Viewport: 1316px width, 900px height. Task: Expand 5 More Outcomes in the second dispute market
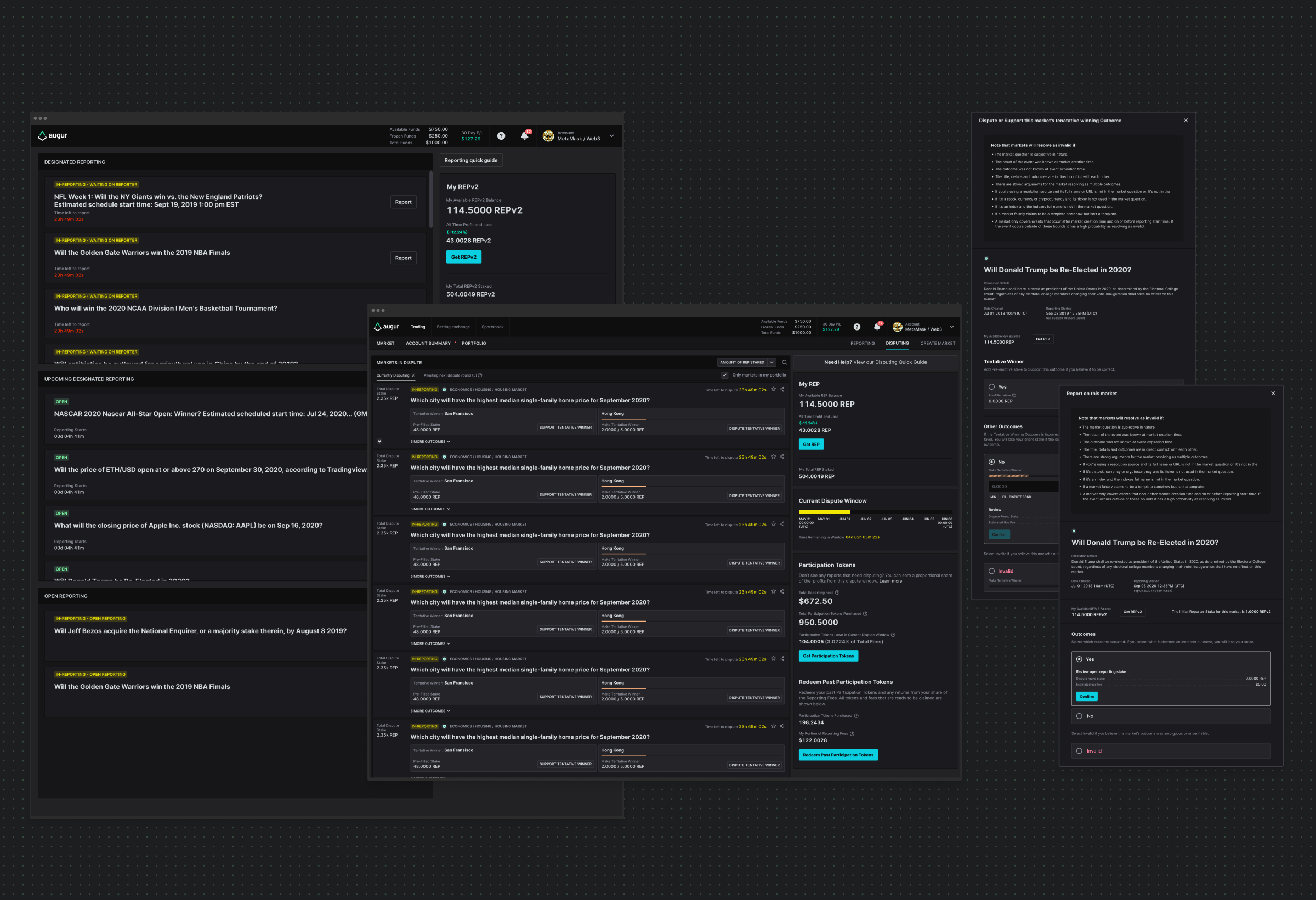(430, 509)
